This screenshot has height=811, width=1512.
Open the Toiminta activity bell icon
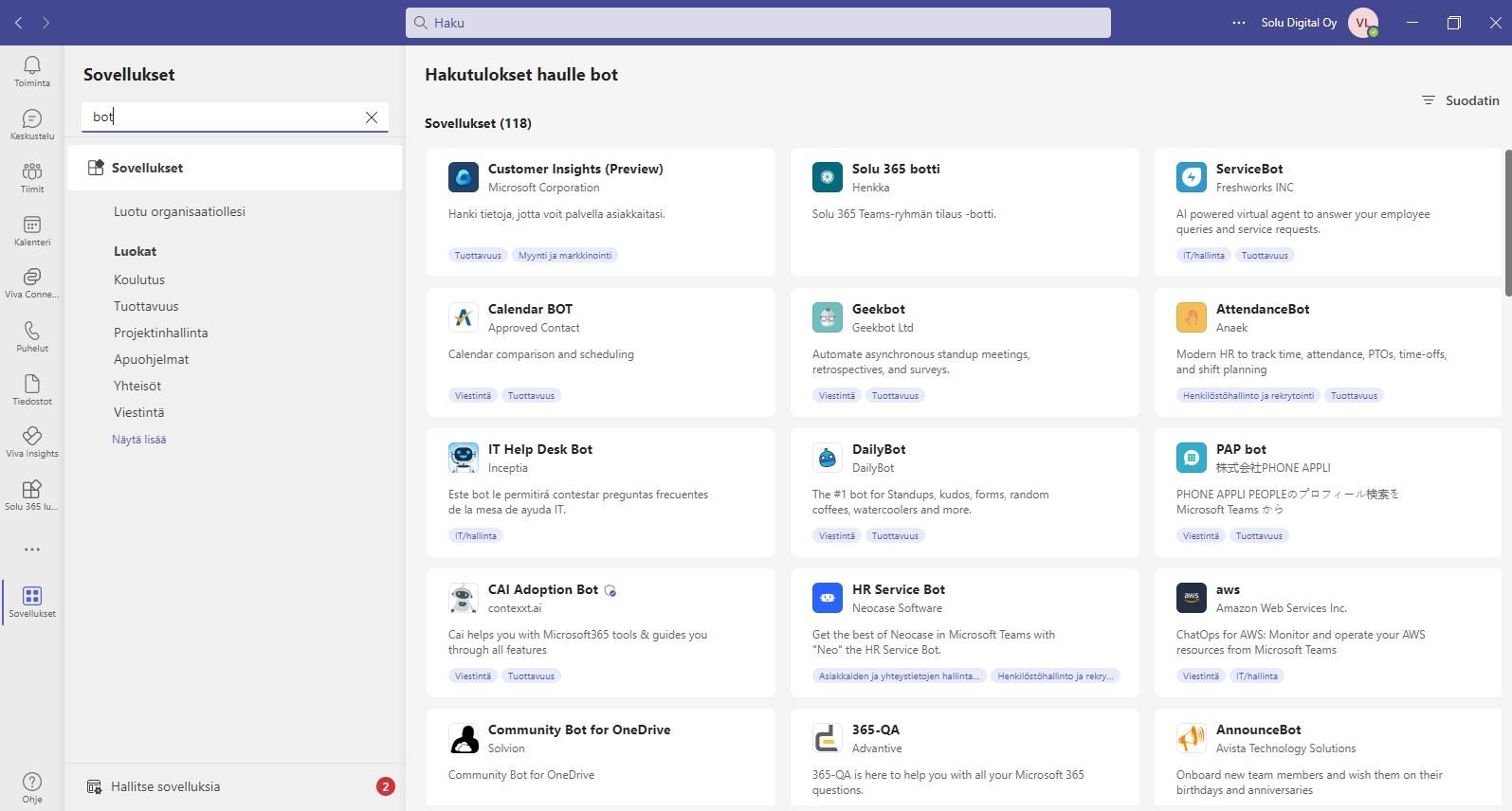point(32,70)
